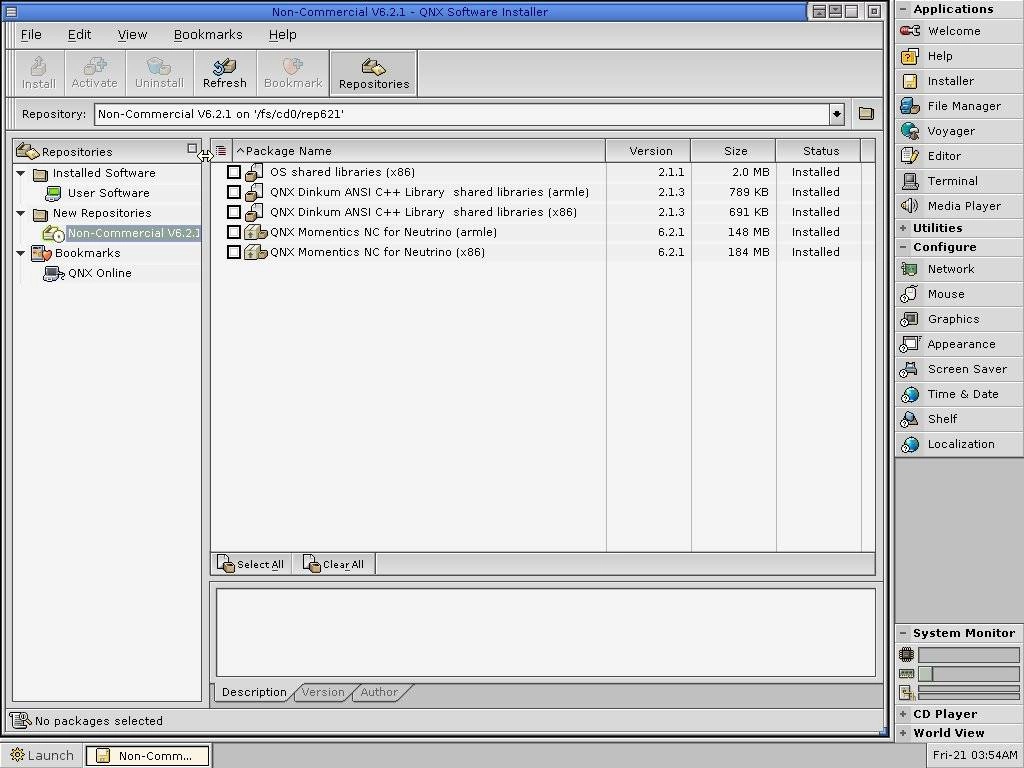
Task: Expand the CD Player section
Action: (903, 714)
